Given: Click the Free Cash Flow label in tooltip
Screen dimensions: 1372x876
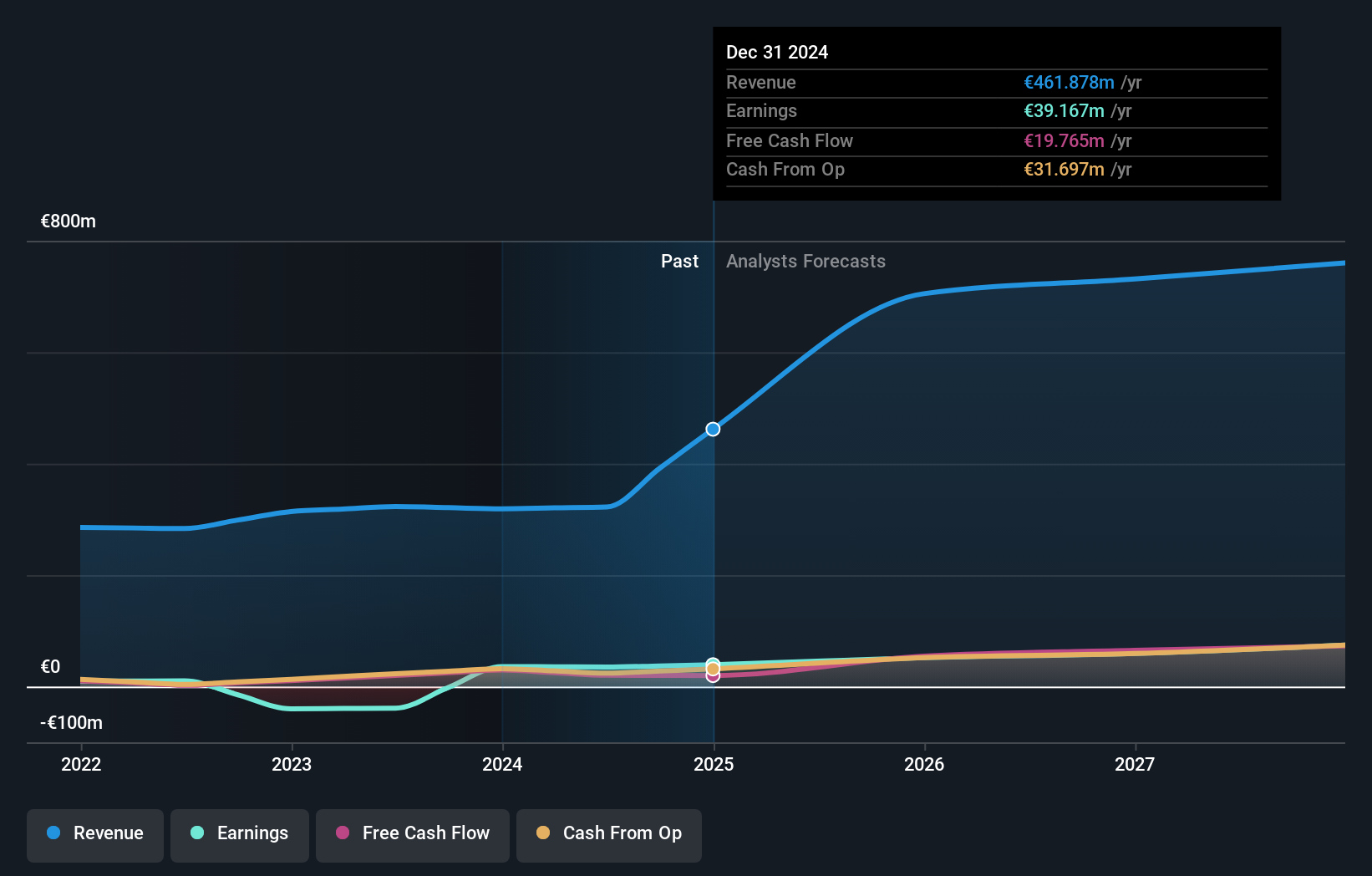Looking at the screenshot, I should (x=790, y=140).
